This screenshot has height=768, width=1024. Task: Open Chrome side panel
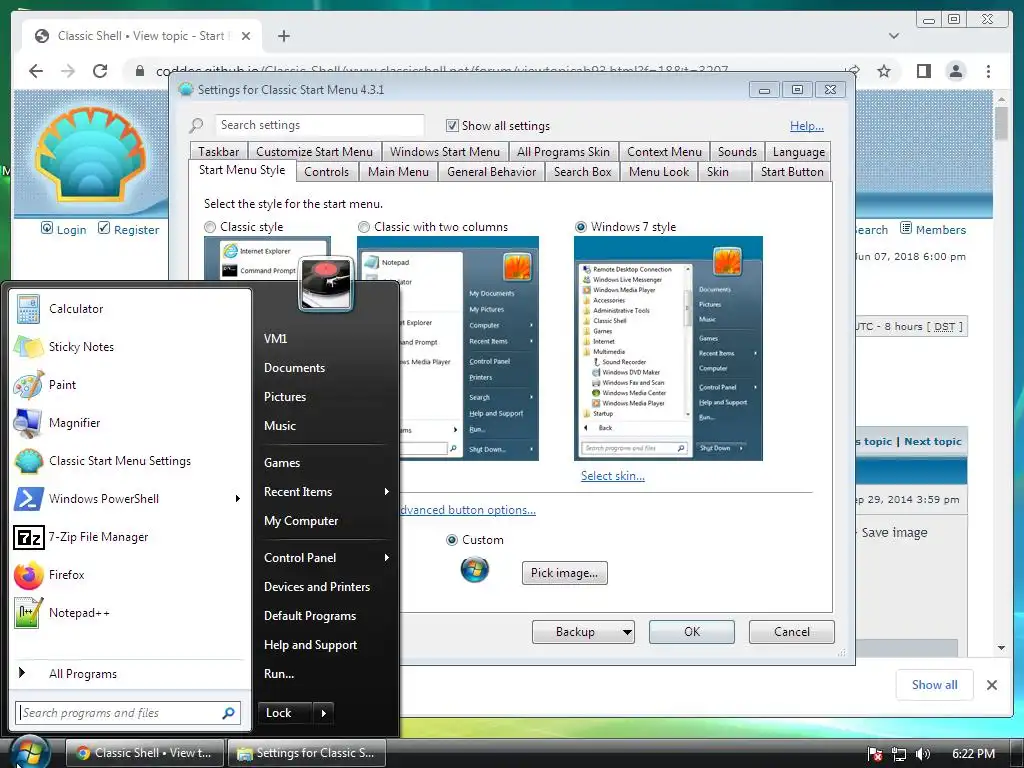point(923,71)
